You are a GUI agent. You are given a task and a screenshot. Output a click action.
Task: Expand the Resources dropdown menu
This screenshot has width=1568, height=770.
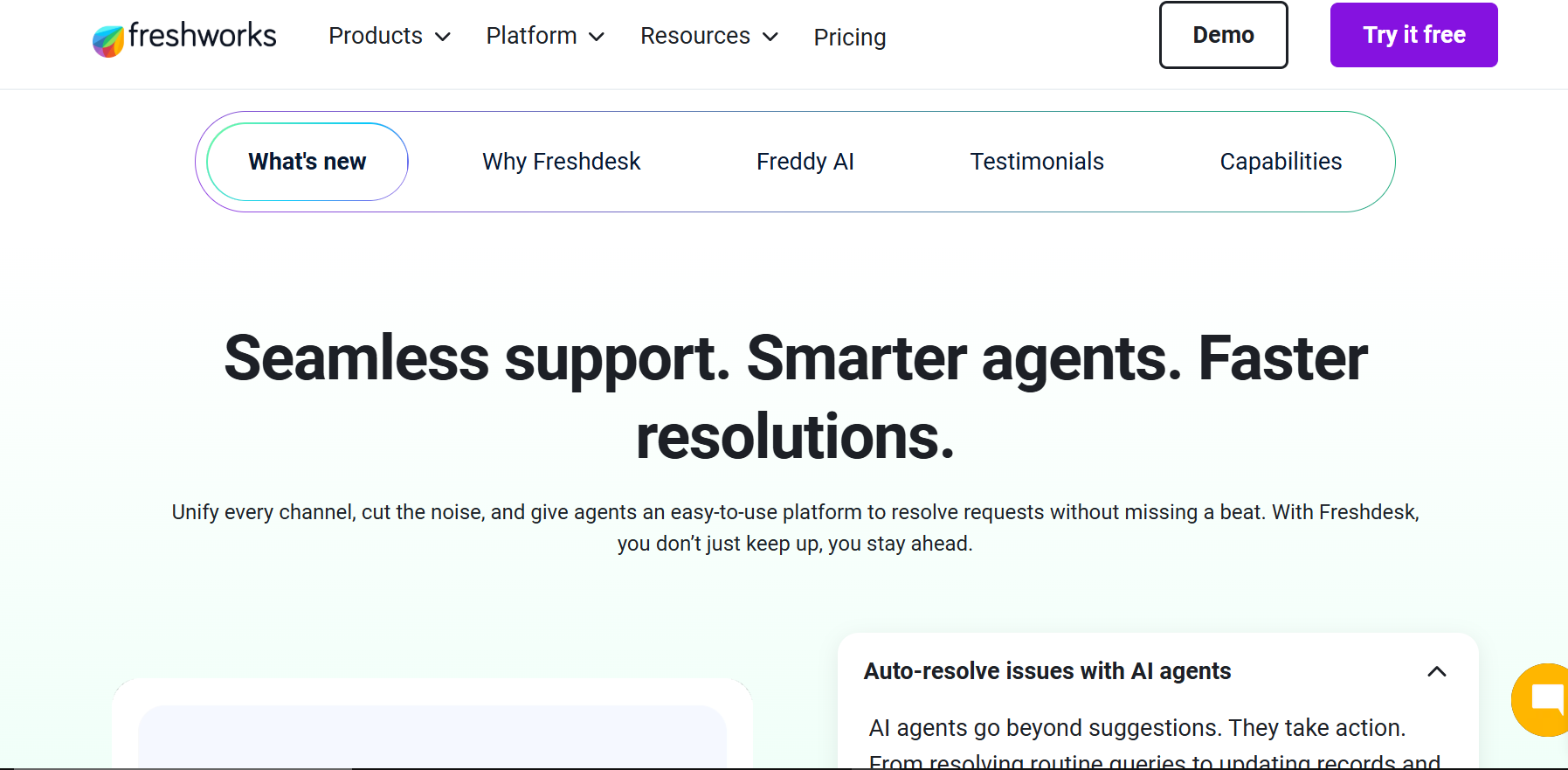point(709,36)
